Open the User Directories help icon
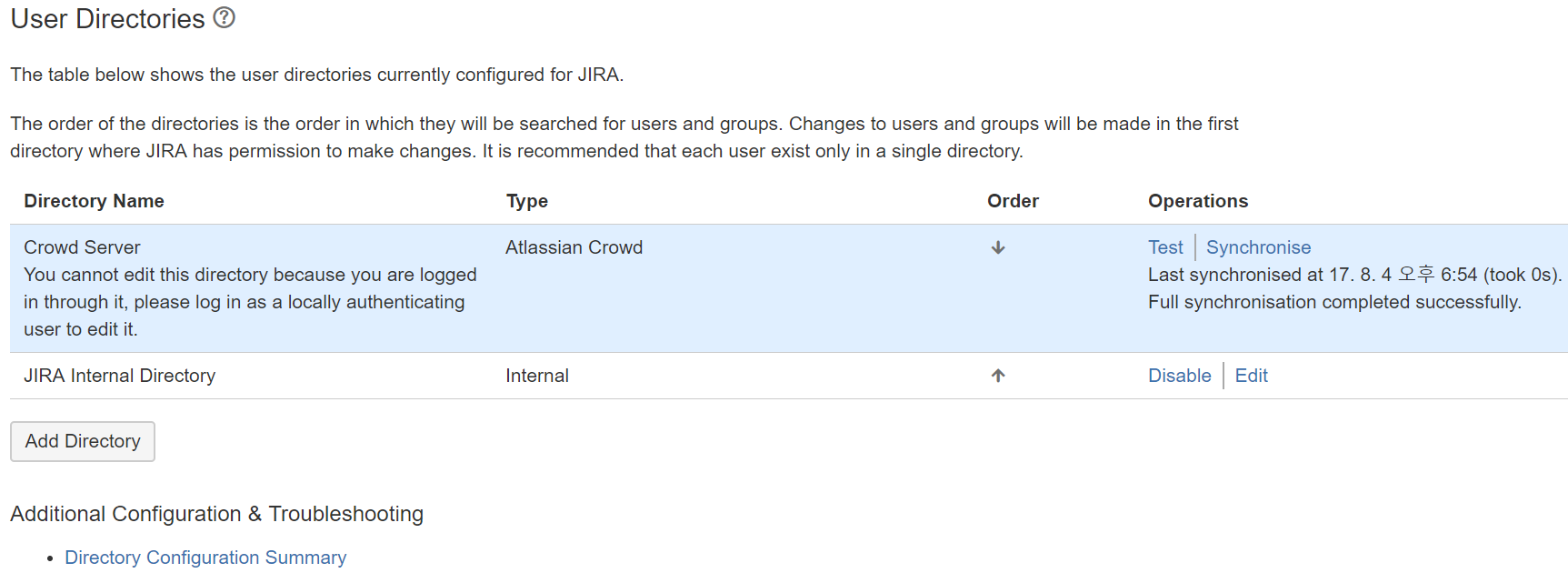Image resolution: width=1568 pixels, height=583 pixels. pyautogui.click(x=224, y=17)
